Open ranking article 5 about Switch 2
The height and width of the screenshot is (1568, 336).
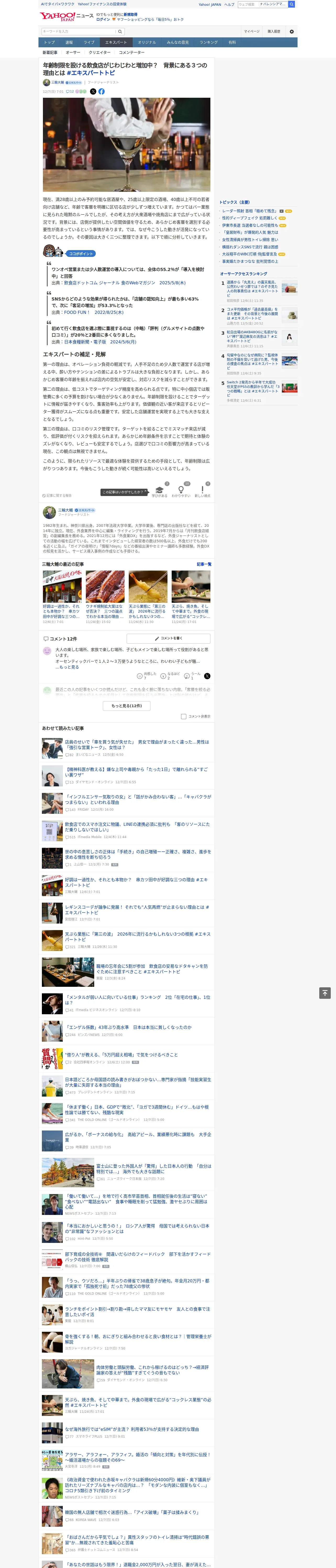[253, 388]
